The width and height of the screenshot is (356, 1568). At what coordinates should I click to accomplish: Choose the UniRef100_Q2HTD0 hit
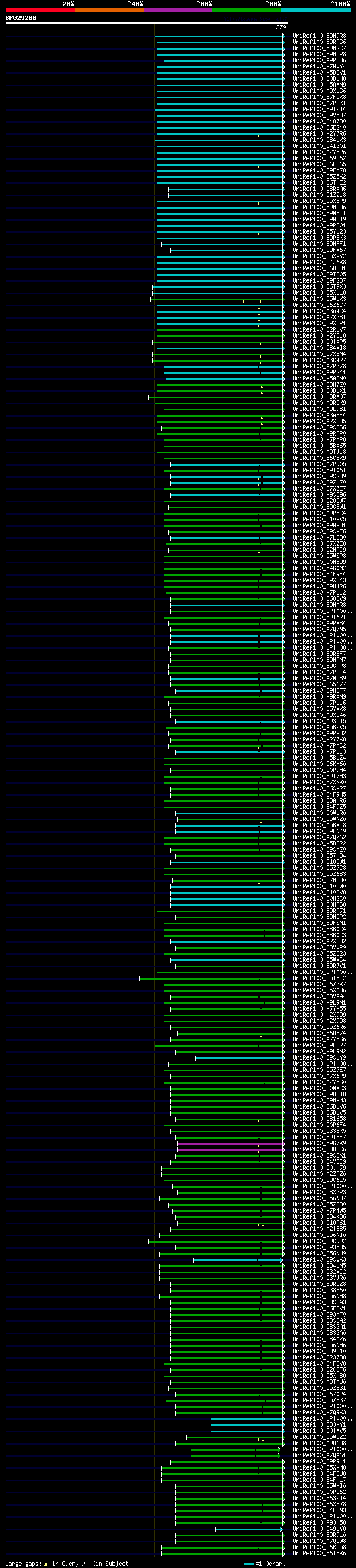click(x=319, y=880)
